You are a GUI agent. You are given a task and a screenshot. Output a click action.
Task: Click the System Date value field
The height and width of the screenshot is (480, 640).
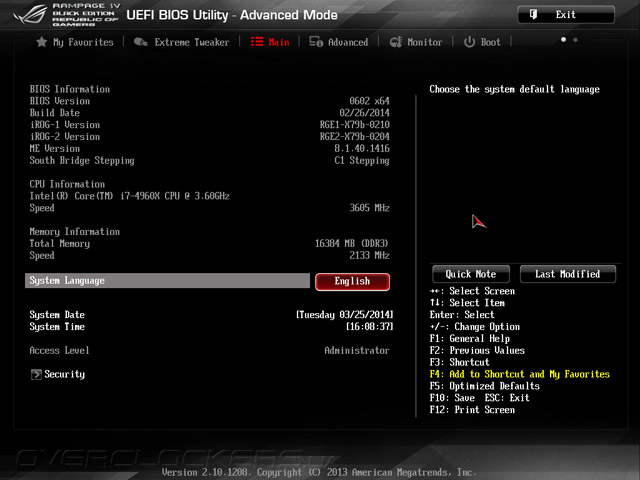(344, 315)
